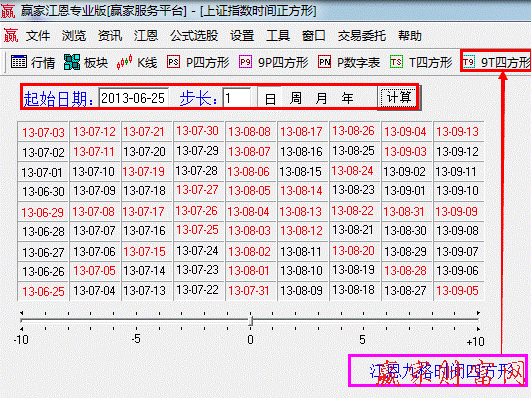Select the 年 year period option
This screenshot has height=398, width=531.
347,99
